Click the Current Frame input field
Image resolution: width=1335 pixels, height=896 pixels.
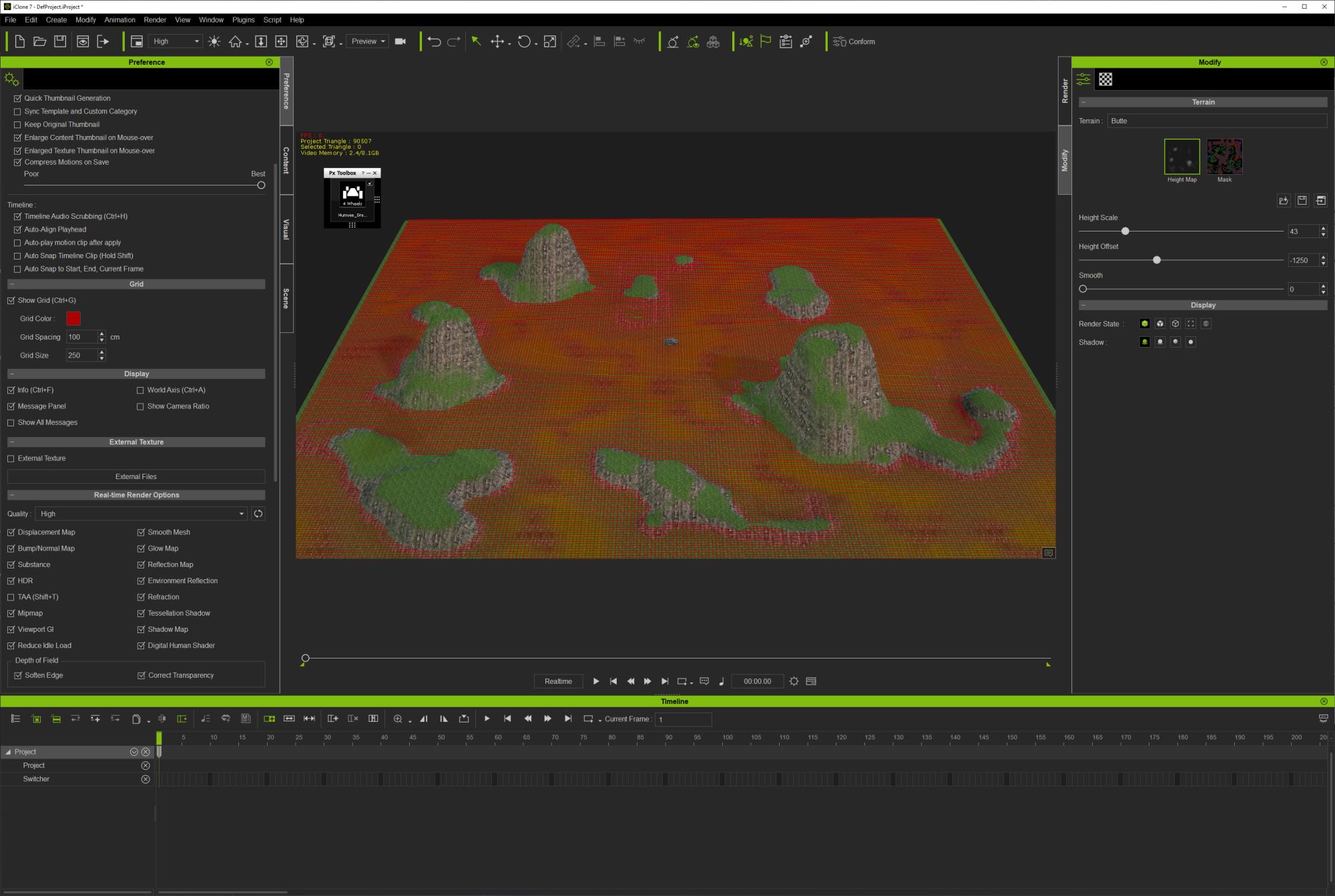click(x=684, y=719)
